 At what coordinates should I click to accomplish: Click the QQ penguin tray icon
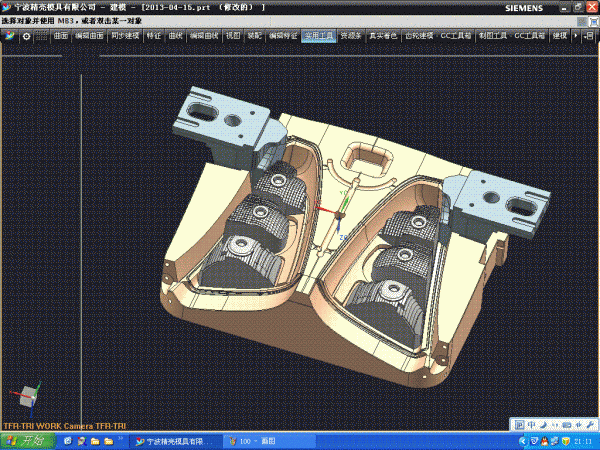pos(545,442)
